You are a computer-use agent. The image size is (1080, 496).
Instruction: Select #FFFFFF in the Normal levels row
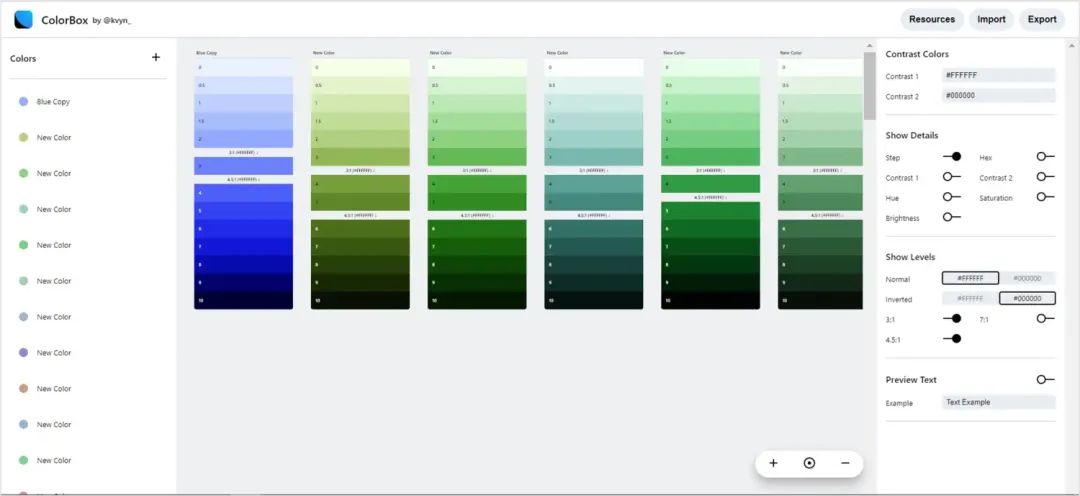(970, 278)
